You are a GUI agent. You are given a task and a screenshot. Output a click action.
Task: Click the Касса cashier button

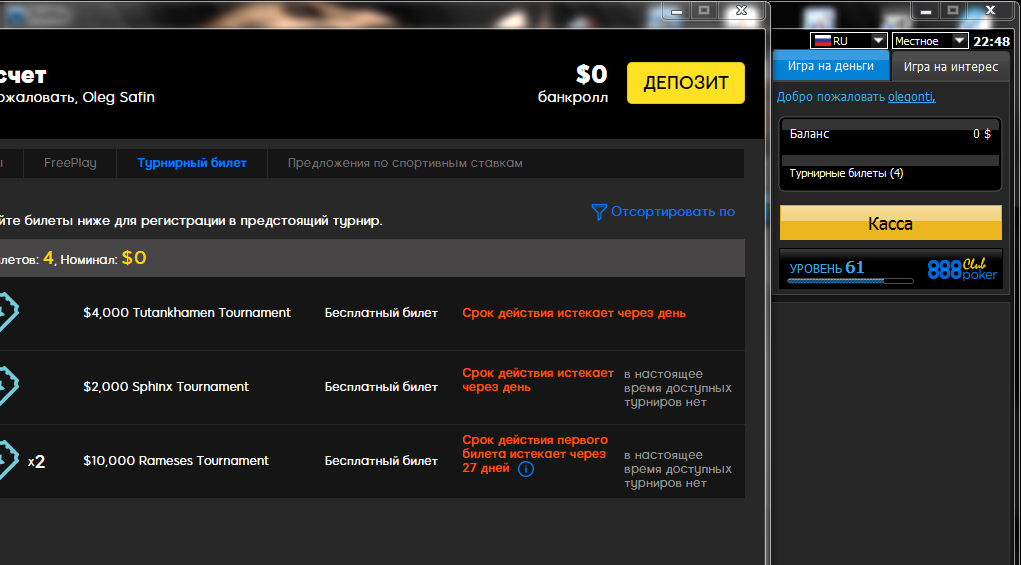tap(891, 223)
